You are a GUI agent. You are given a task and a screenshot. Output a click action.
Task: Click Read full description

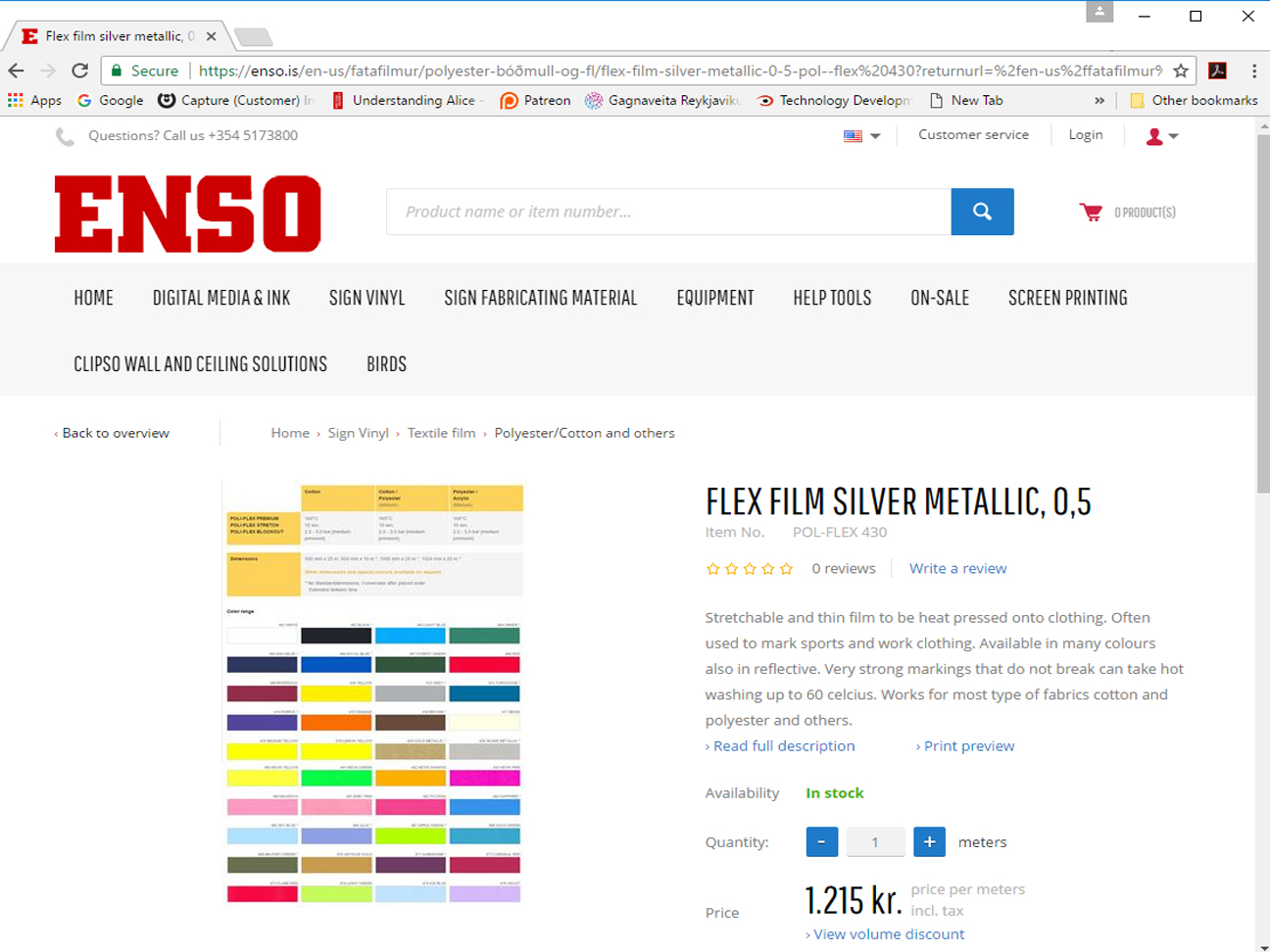tap(780, 746)
